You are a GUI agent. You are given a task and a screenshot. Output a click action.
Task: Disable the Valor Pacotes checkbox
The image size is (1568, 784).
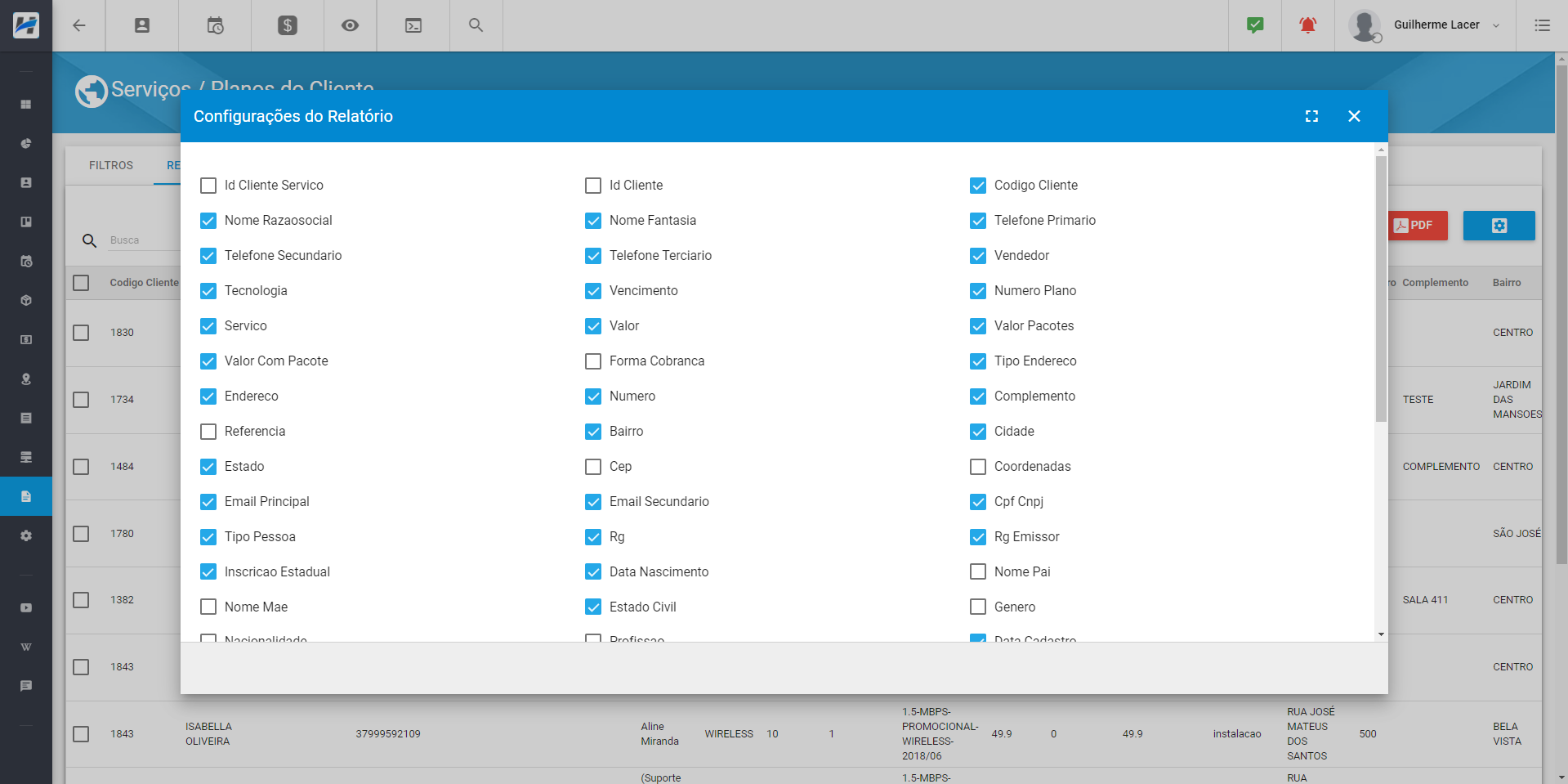pyautogui.click(x=978, y=326)
